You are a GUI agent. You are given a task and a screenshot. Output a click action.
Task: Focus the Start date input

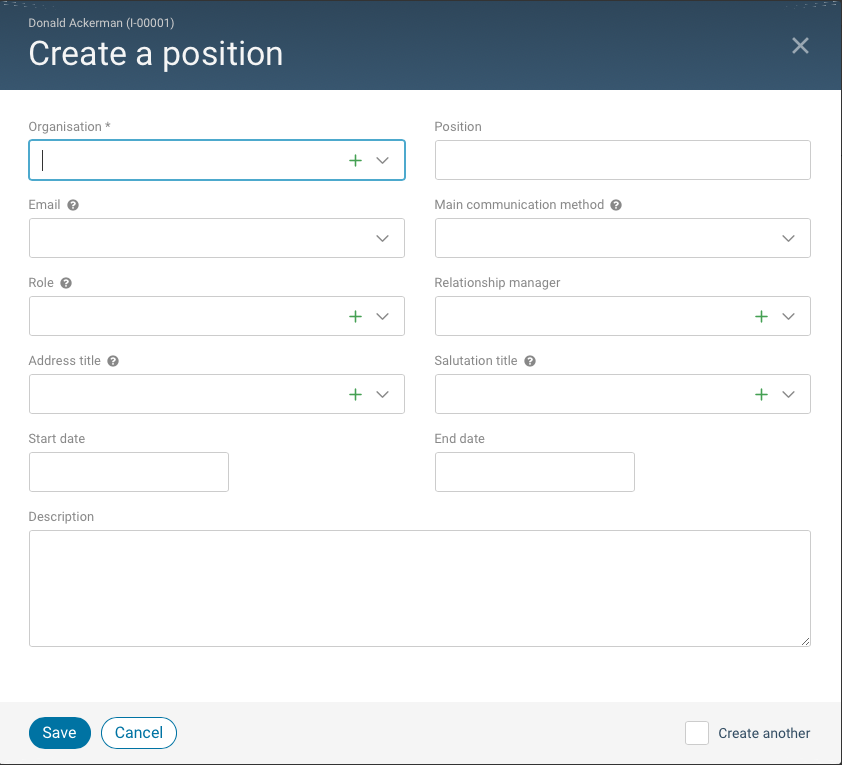pos(129,472)
